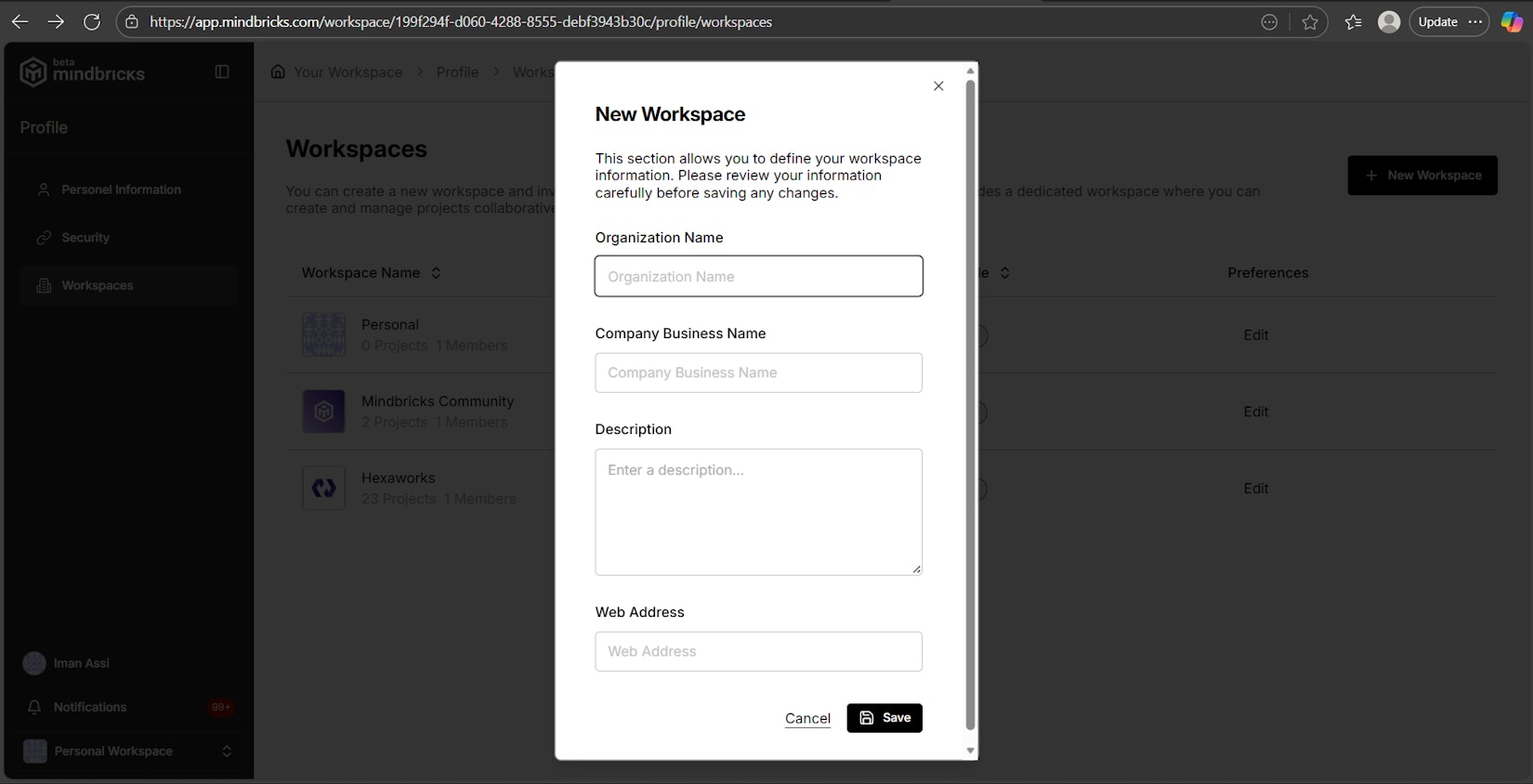Image resolution: width=1533 pixels, height=784 pixels.
Task: Add page to favorites star icon
Action: (x=1310, y=22)
